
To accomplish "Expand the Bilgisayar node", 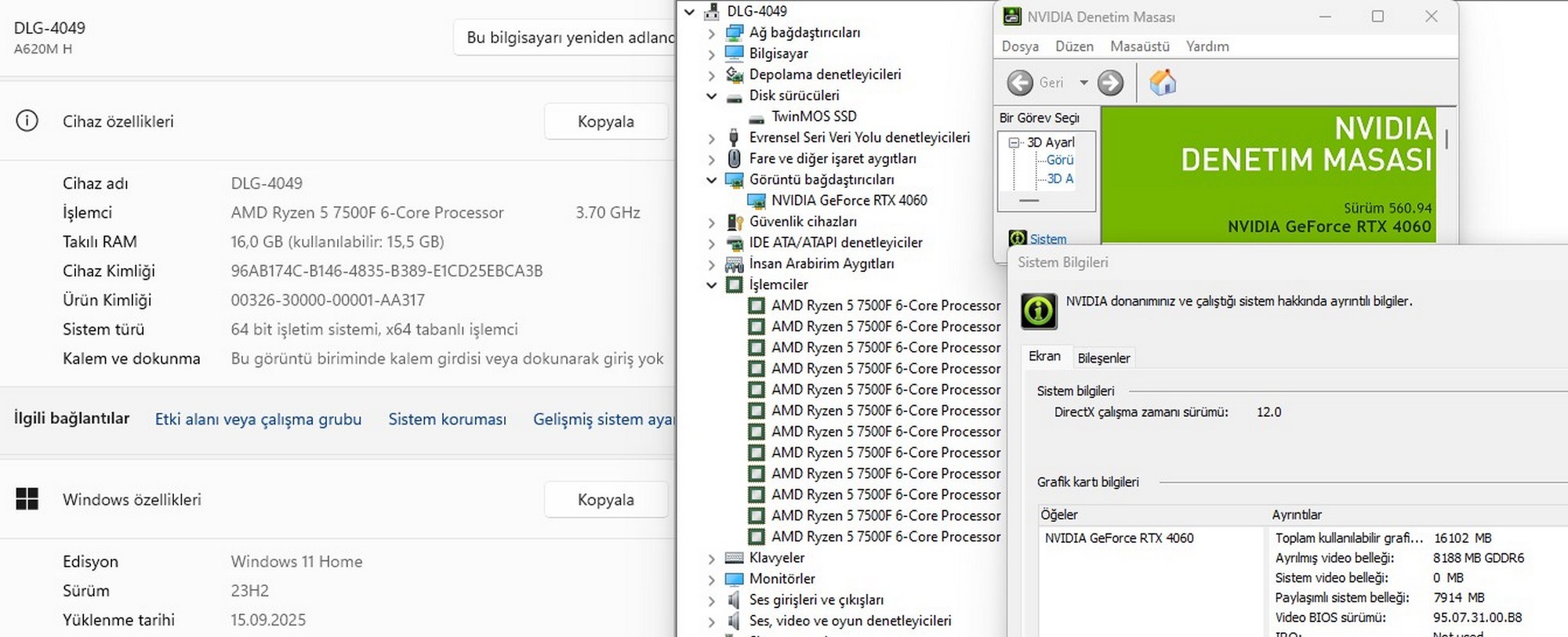I will coord(711,54).
